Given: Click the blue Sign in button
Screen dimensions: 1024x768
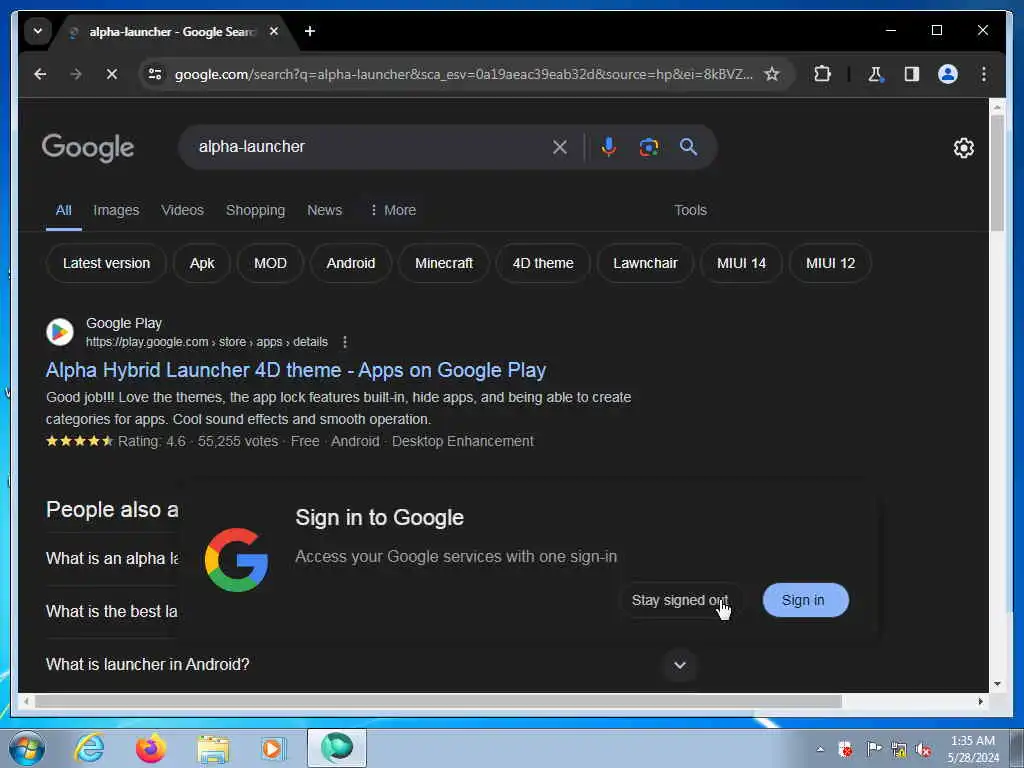Looking at the screenshot, I should [x=805, y=600].
